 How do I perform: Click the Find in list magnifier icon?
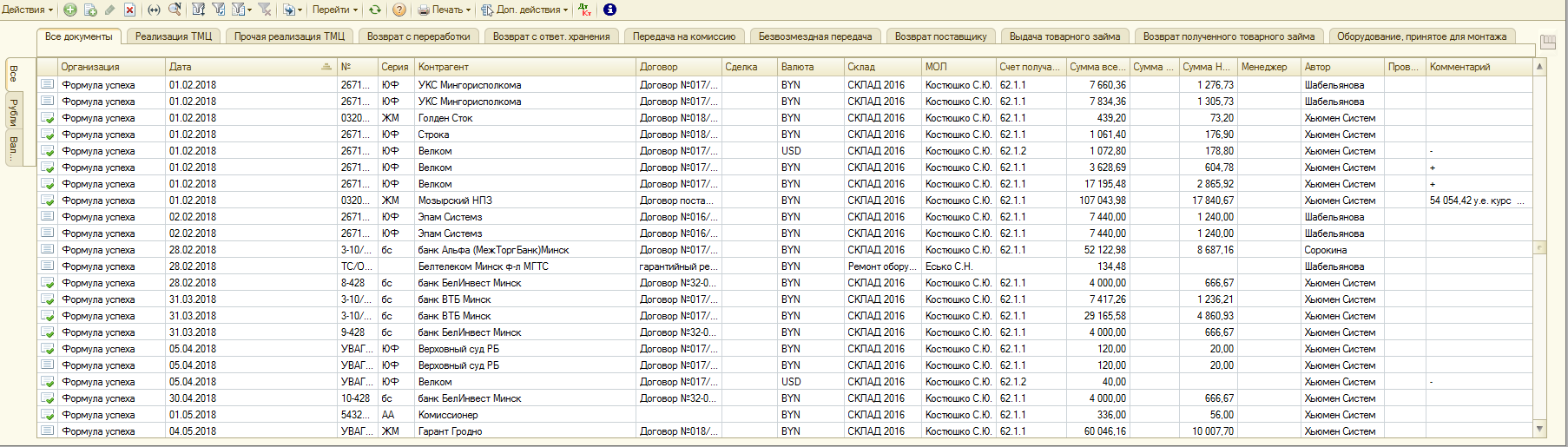(175, 10)
